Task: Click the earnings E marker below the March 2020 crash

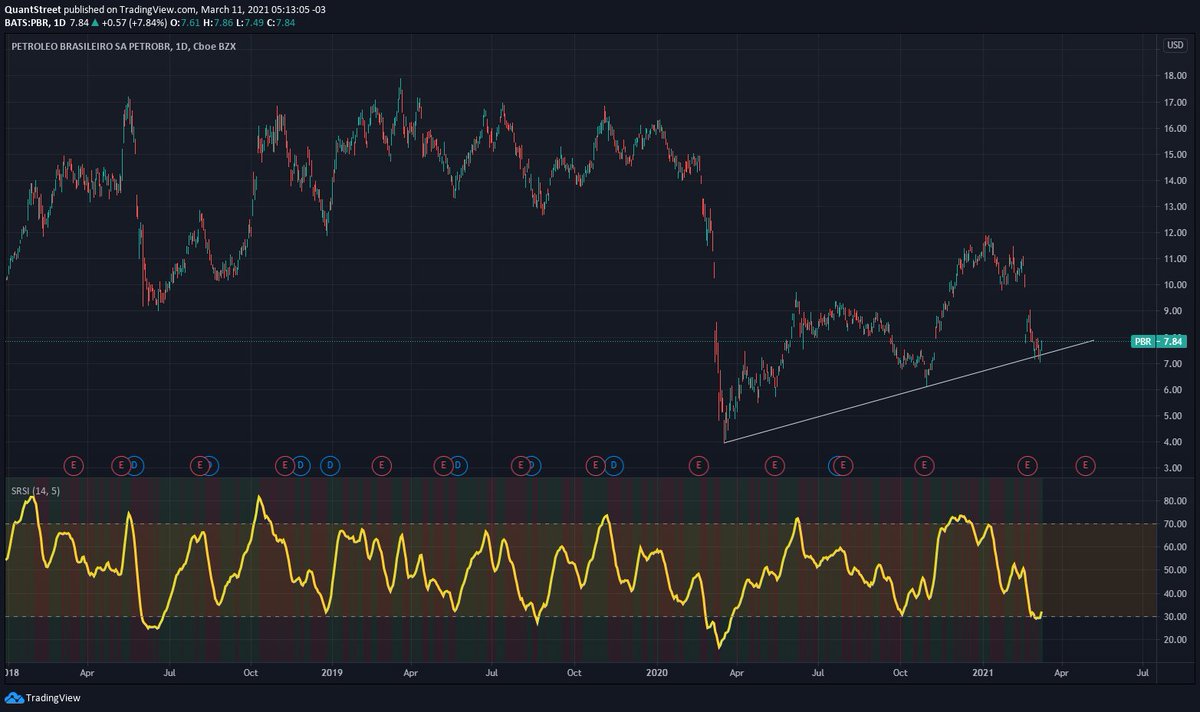Action: pos(698,464)
